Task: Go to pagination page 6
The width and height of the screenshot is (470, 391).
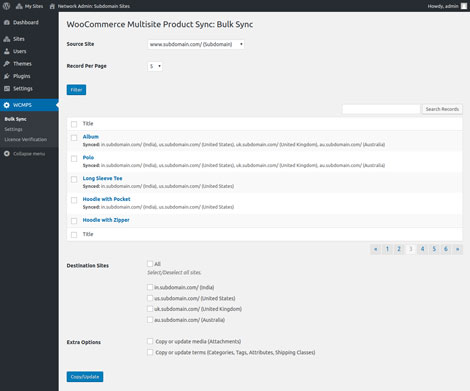Action: pyautogui.click(x=446, y=249)
